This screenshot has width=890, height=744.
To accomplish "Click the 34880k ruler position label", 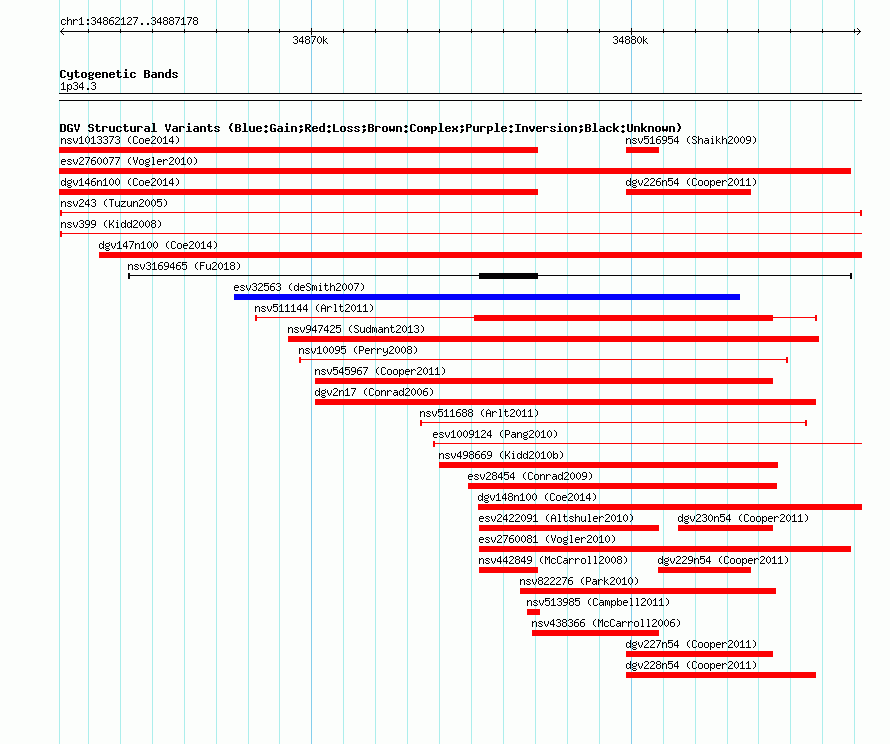I will pyautogui.click(x=630, y=40).
